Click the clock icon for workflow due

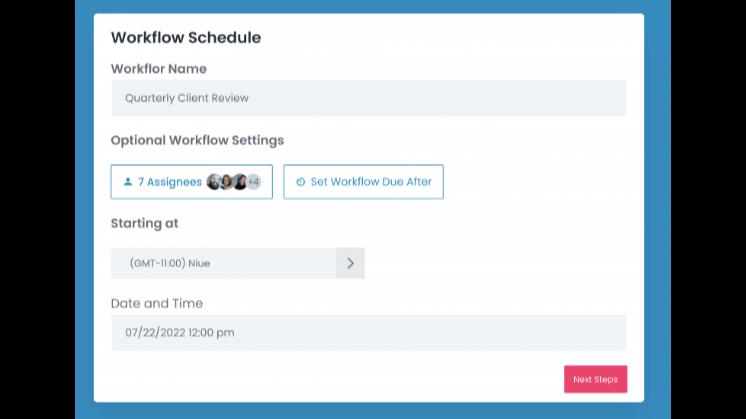click(x=300, y=182)
